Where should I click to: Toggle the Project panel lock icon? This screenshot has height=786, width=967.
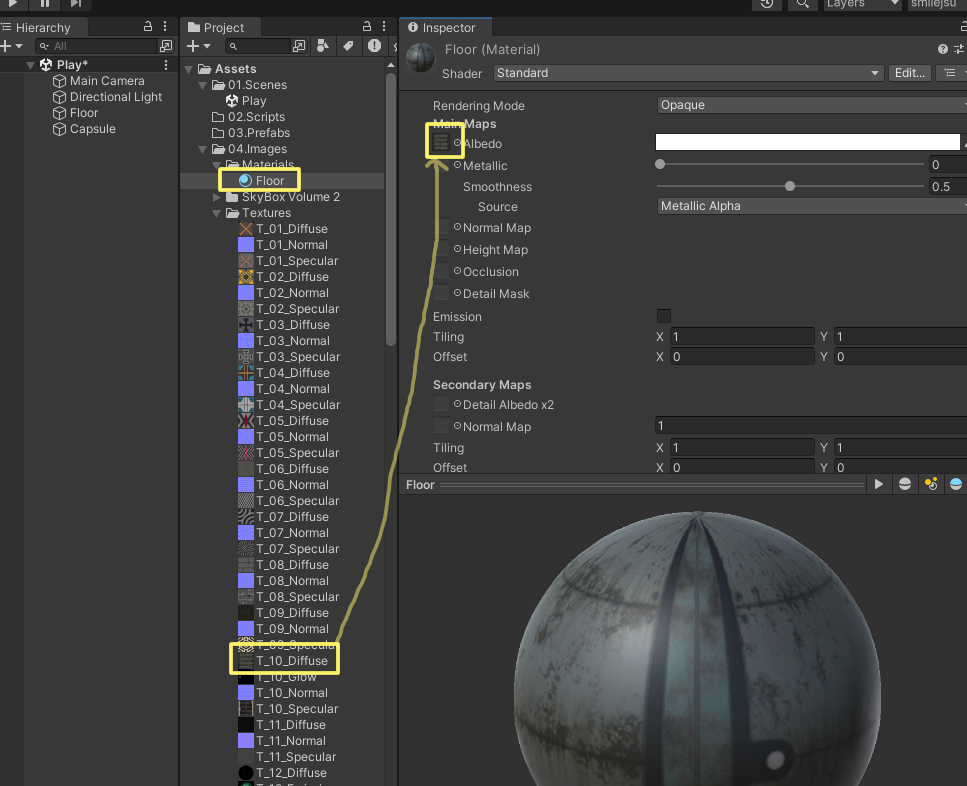tap(367, 27)
